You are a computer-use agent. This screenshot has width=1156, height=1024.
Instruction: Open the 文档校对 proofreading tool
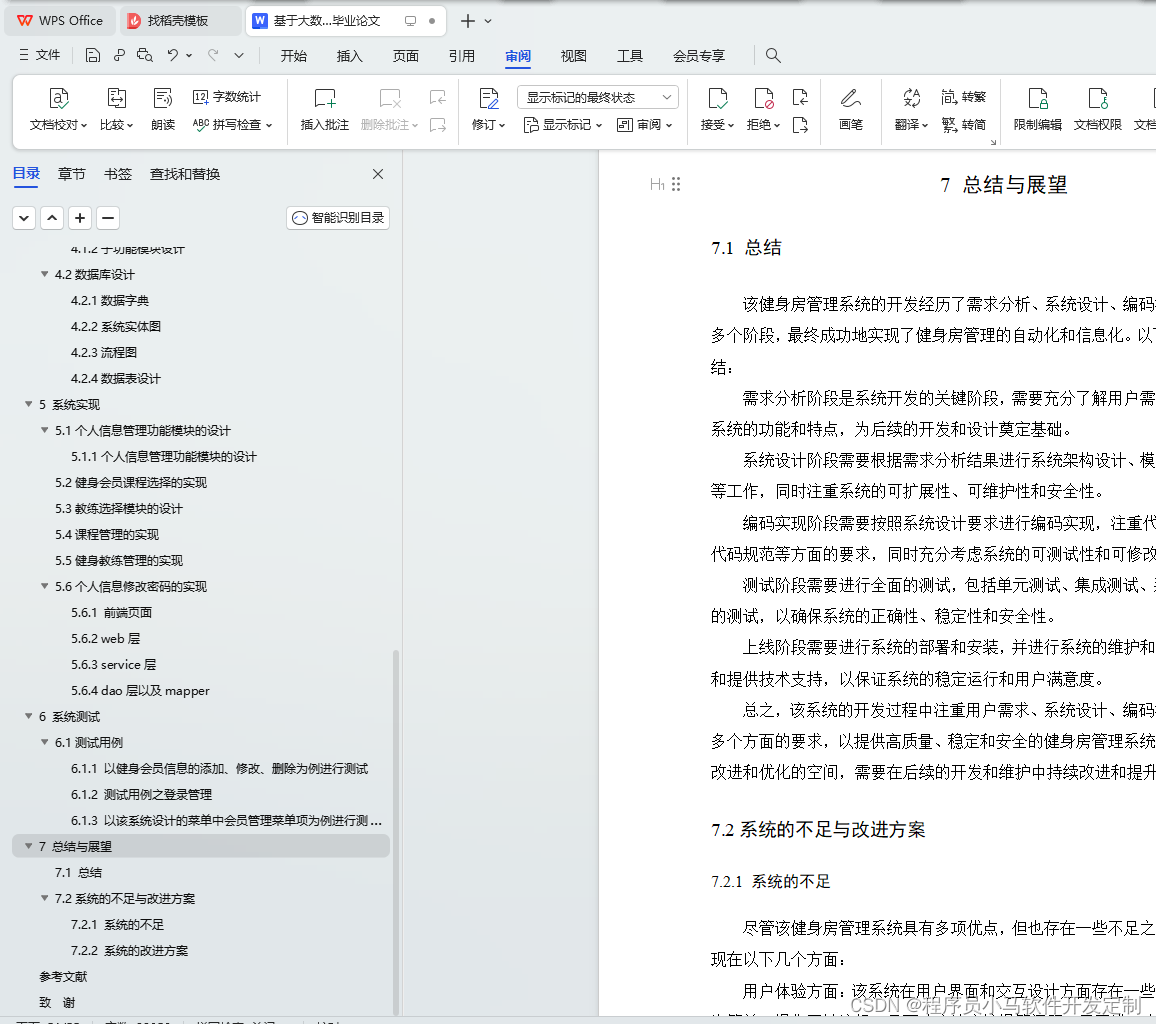(58, 109)
